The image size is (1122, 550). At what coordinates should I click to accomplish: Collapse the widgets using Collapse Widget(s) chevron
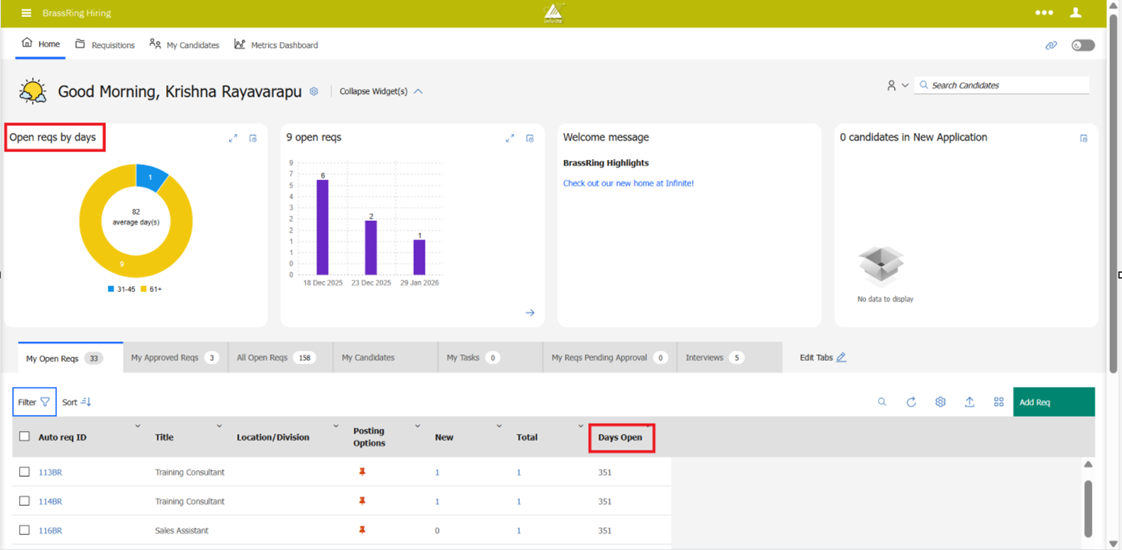click(418, 91)
